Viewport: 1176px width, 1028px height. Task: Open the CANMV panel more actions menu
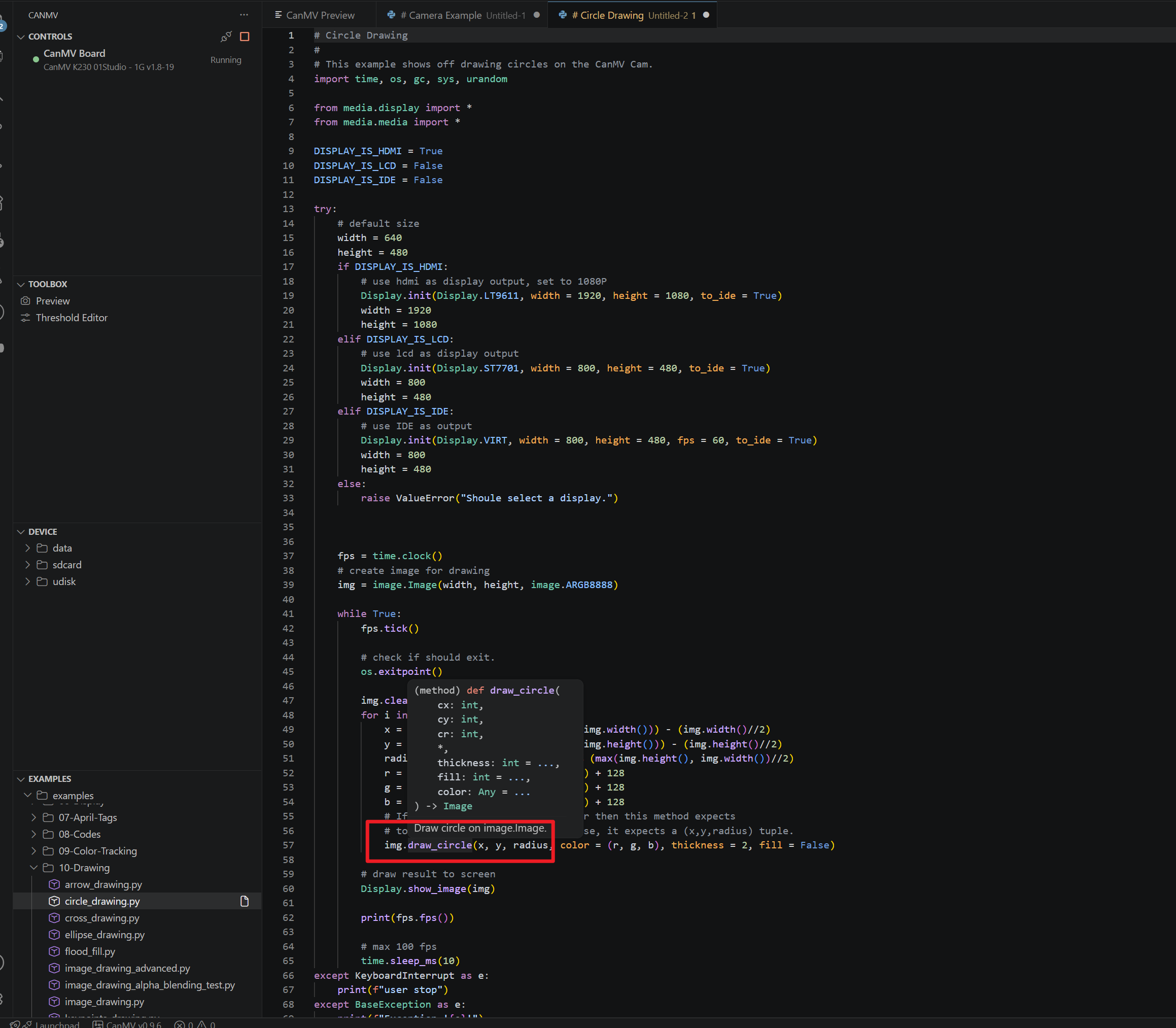point(245,15)
